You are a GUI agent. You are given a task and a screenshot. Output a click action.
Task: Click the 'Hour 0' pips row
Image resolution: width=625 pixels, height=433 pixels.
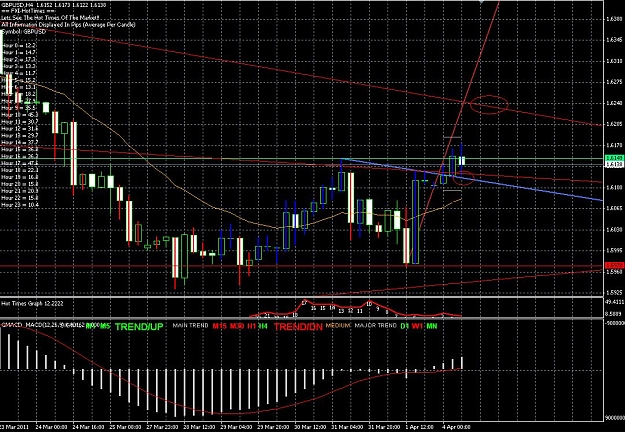19,46
